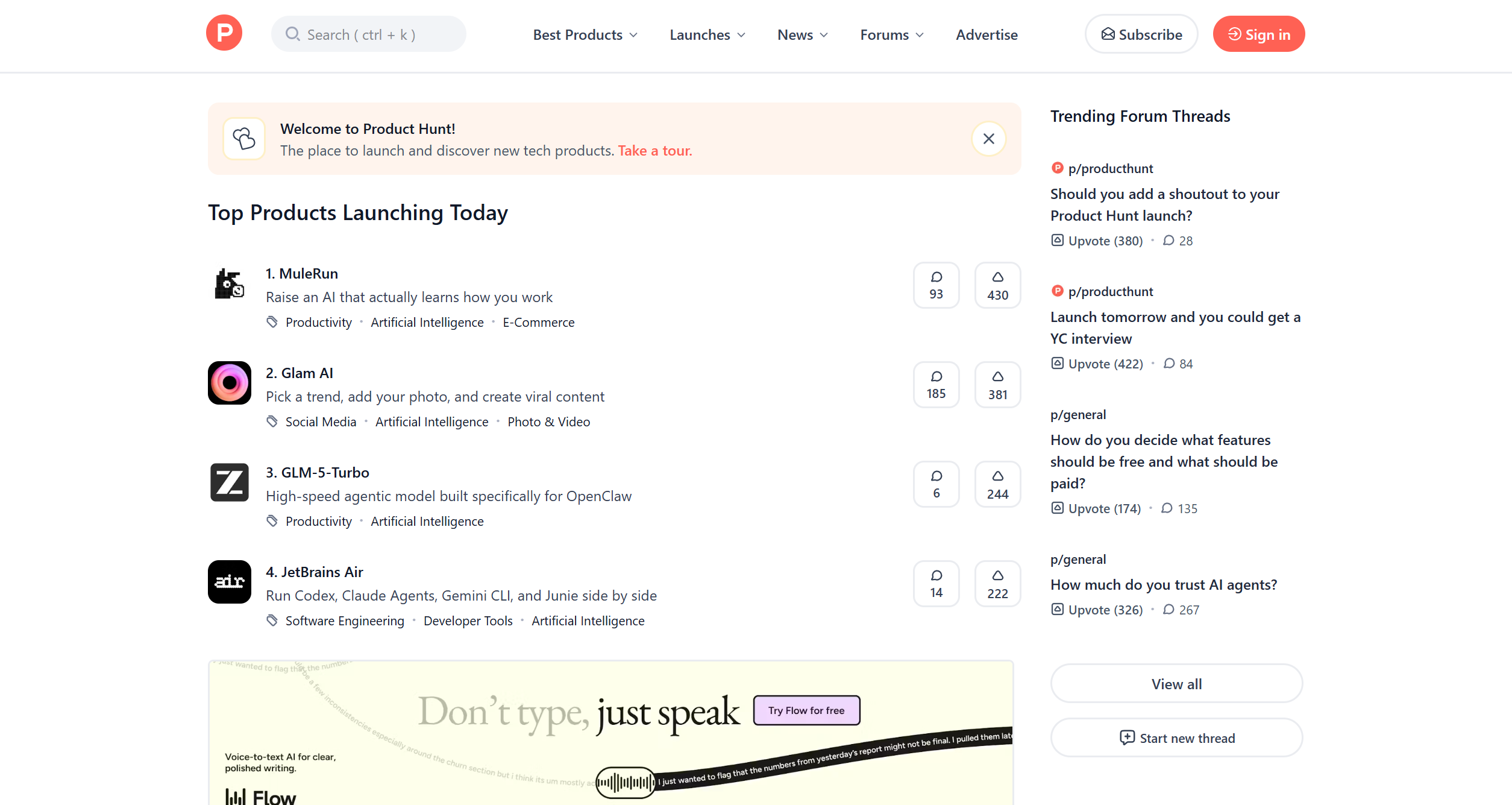The height and width of the screenshot is (805, 1512).
Task: Click the JetBrains Air logo
Action: pyautogui.click(x=230, y=582)
